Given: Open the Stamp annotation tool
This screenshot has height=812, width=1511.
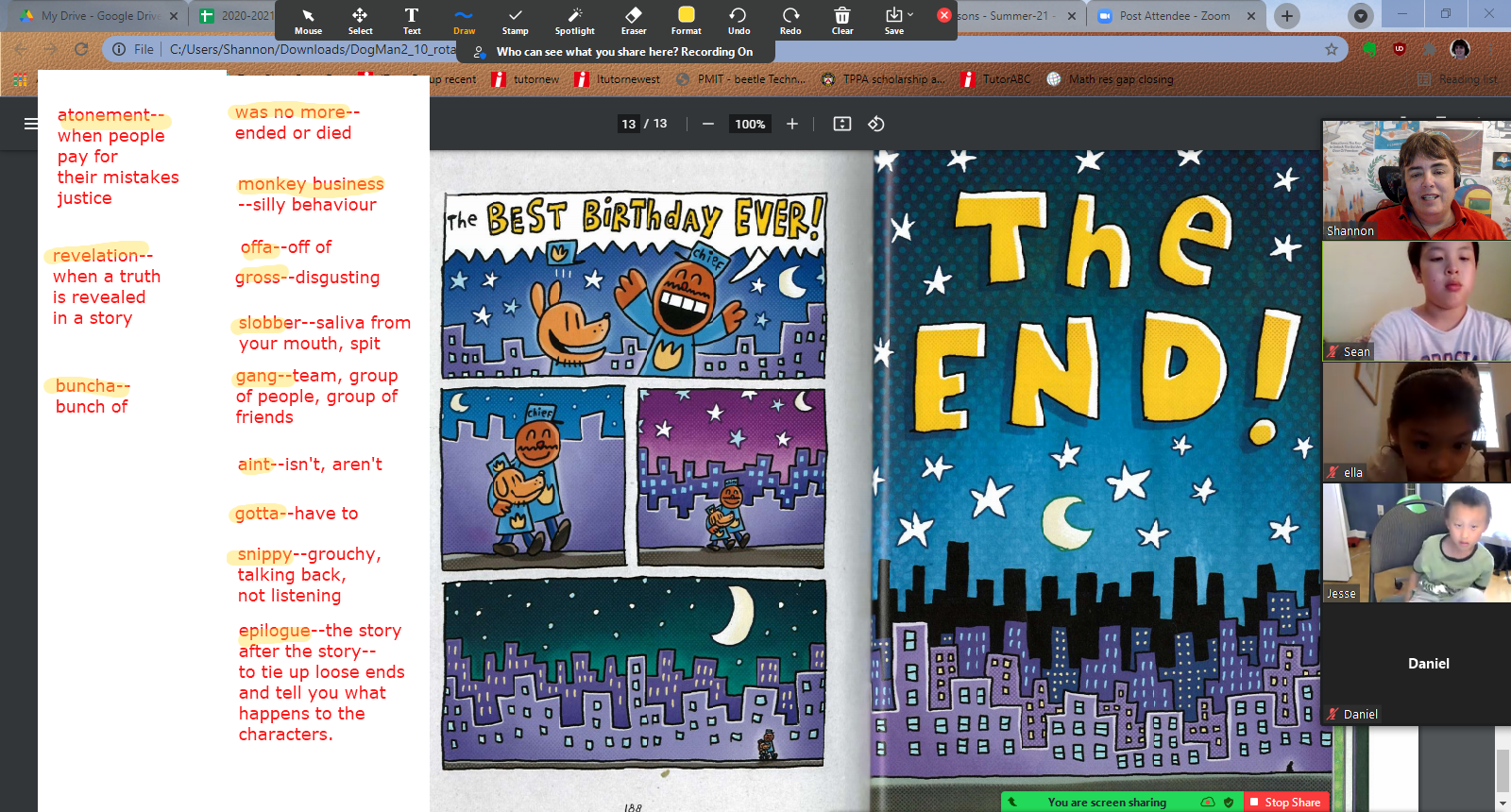Looking at the screenshot, I should [515, 21].
